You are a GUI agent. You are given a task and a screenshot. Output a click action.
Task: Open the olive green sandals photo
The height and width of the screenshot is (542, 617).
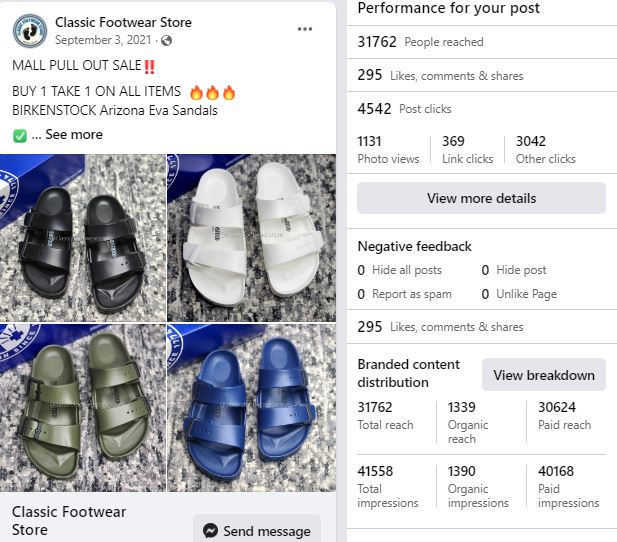point(83,407)
